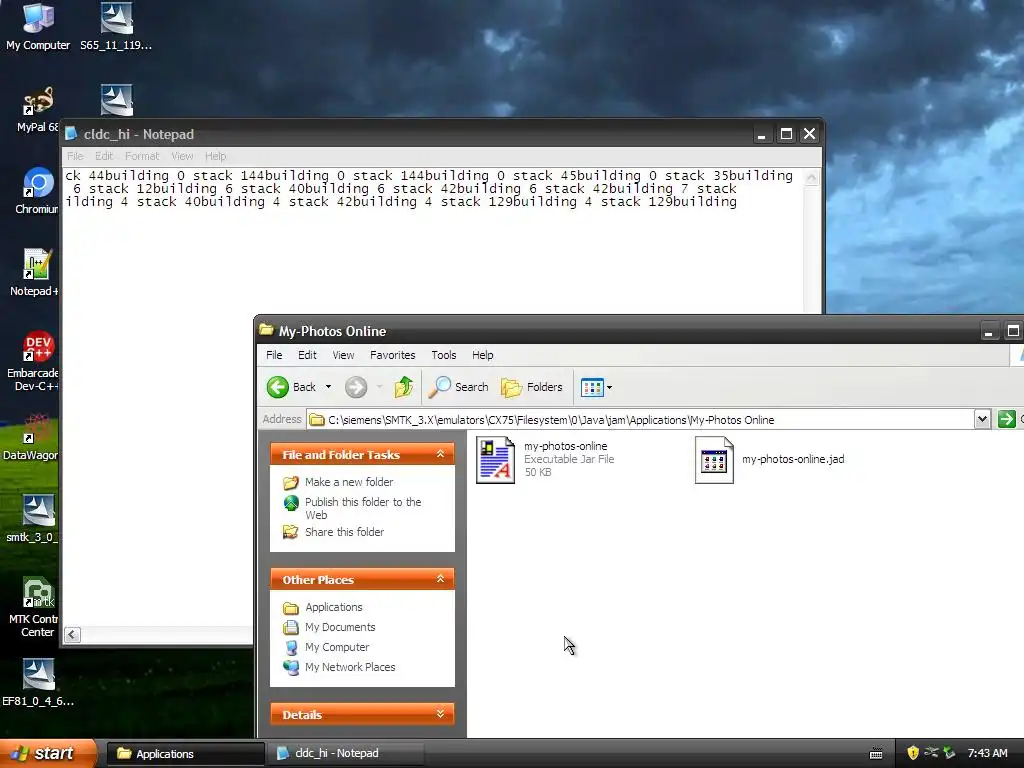Switch to cldc_hi - Notepad taskbar button
1024x768 pixels.
[346, 754]
